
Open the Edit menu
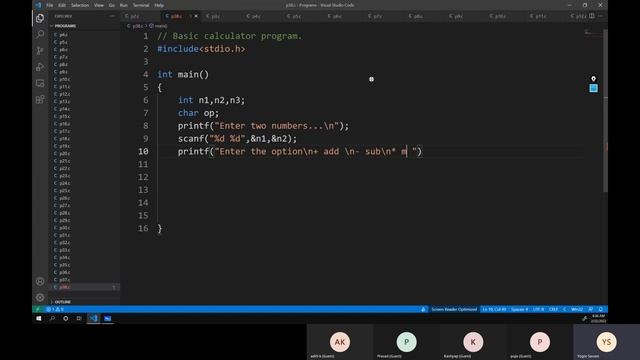[x=62, y=5]
